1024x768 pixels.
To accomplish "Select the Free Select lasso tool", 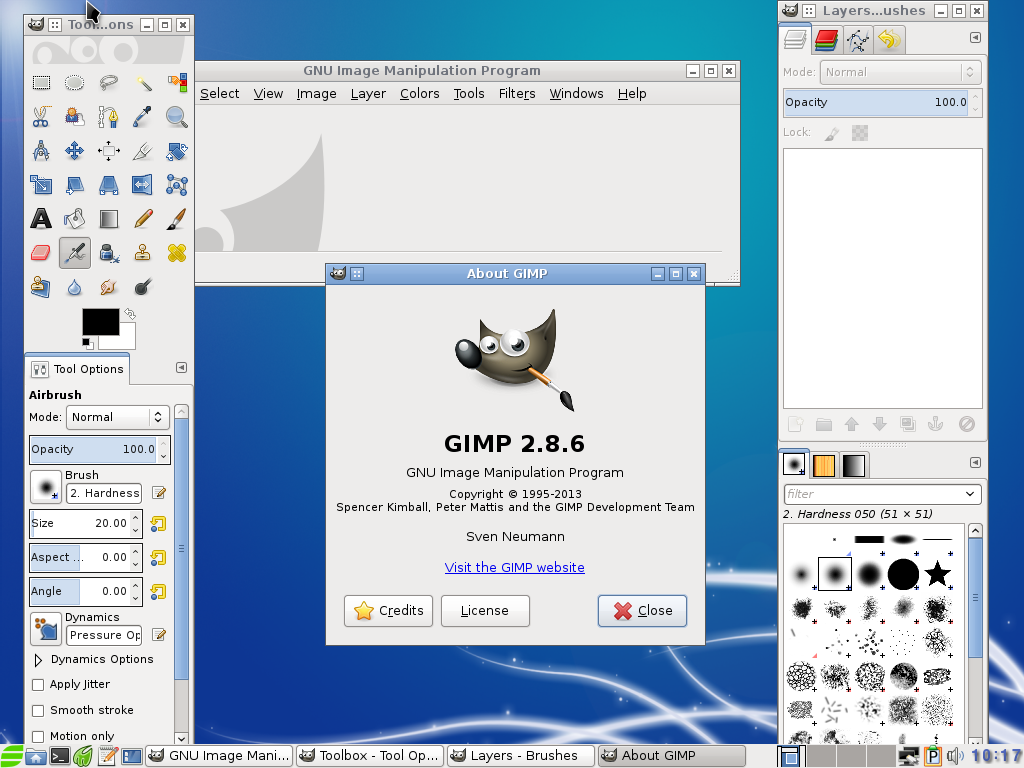I will (x=108, y=82).
